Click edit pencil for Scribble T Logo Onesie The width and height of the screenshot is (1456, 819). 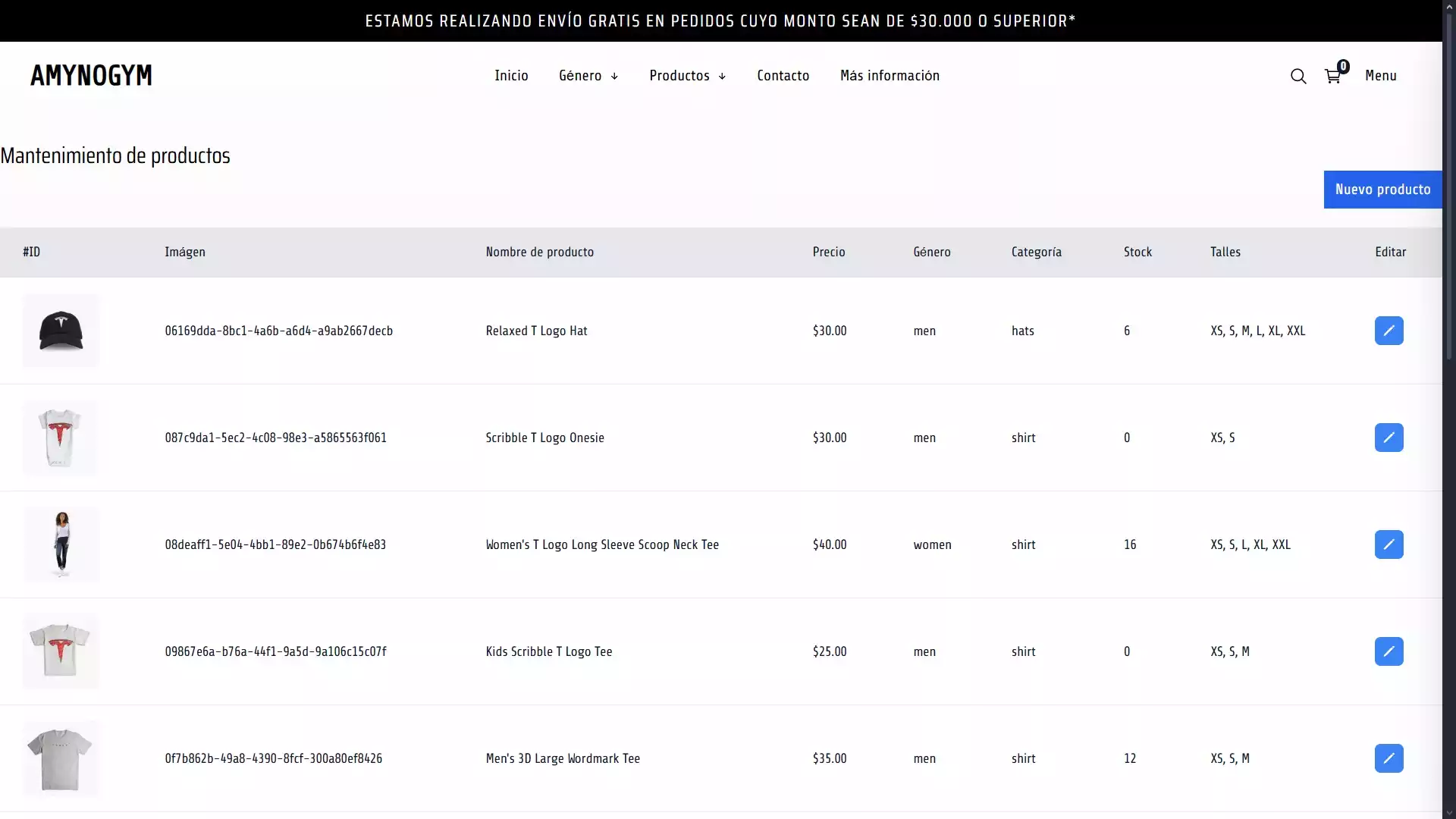tap(1389, 438)
